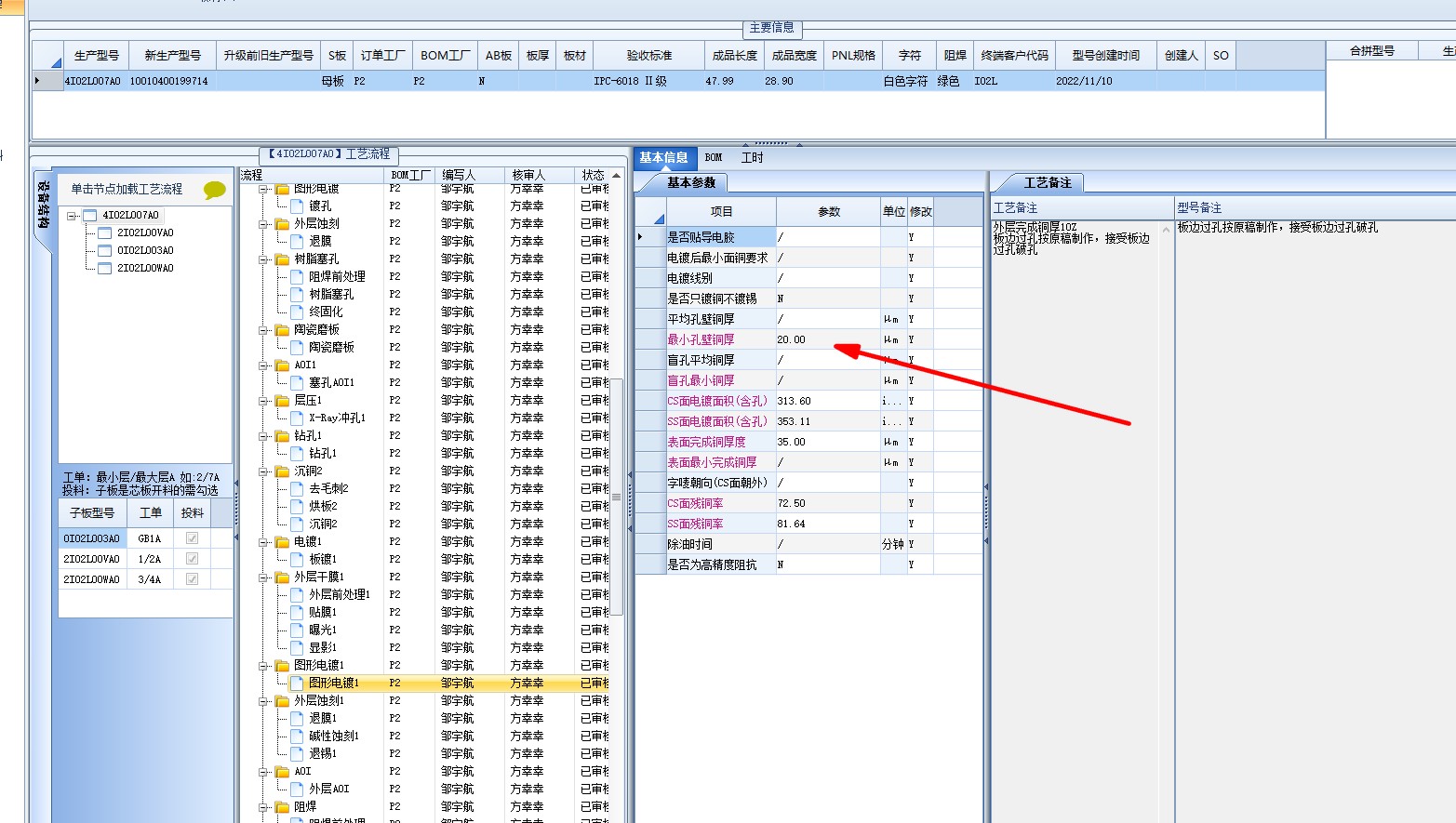Click folder icon of 陶瓷磨板 group
Screen dimensions: 1456x823
click(x=283, y=330)
